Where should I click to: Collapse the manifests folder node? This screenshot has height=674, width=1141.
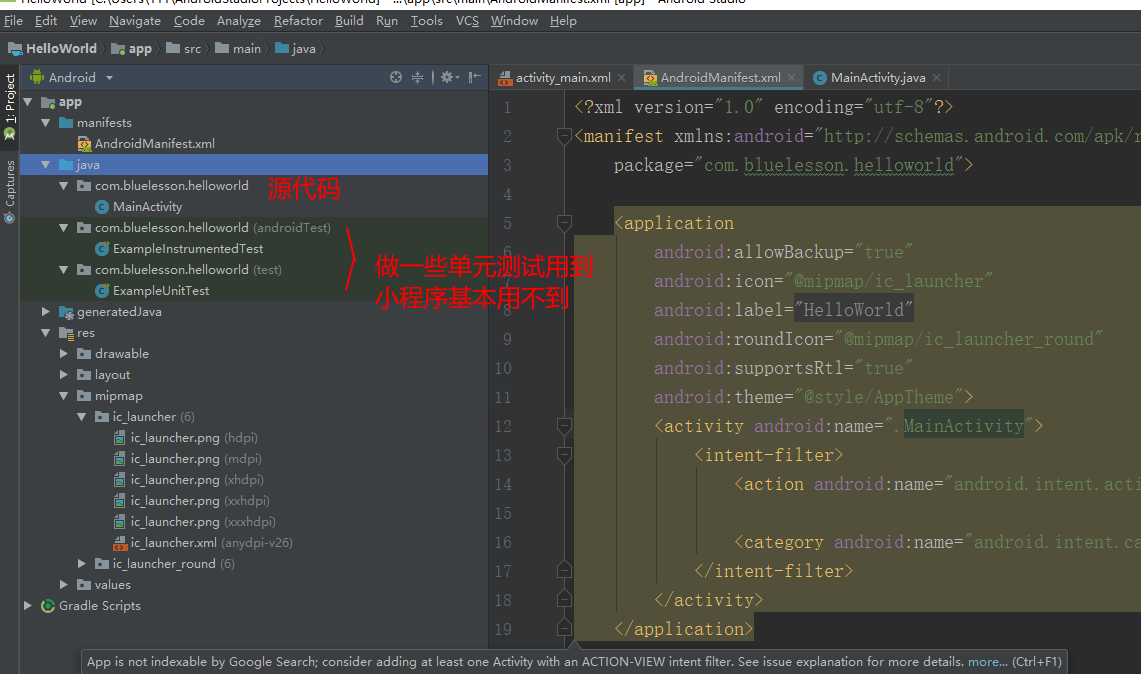click(46, 123)
